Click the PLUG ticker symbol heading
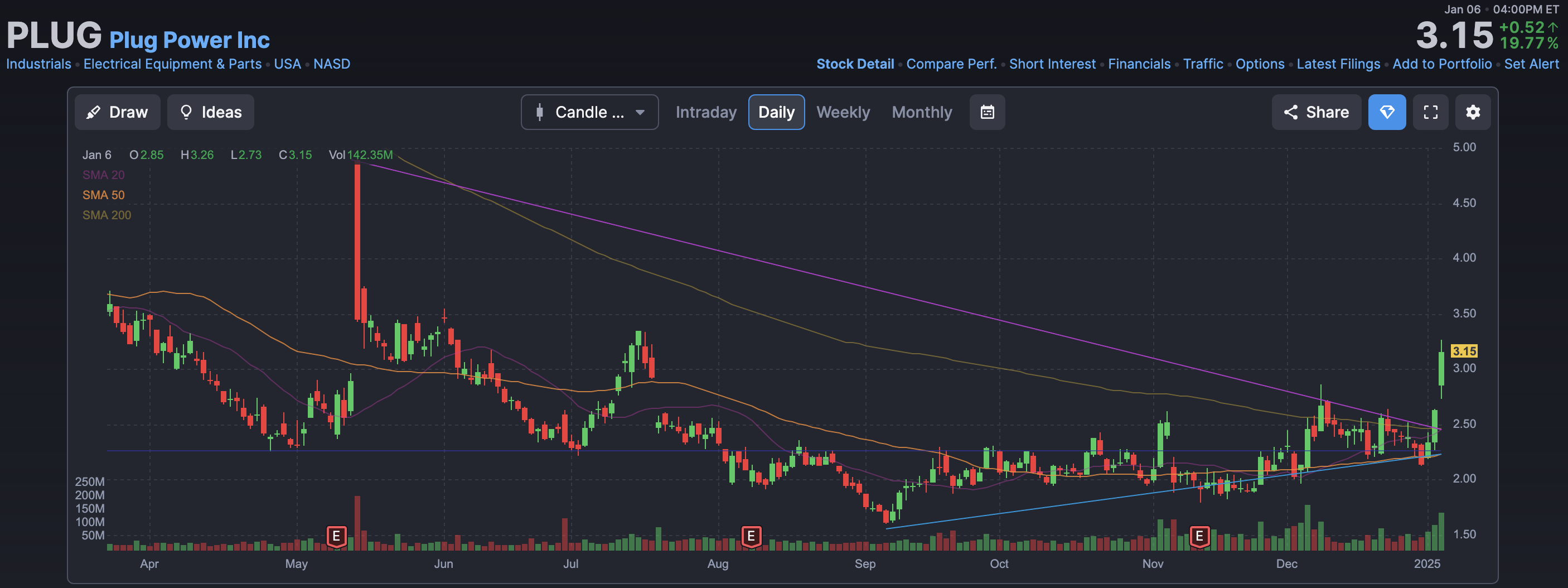 click(x=54, y=35)
